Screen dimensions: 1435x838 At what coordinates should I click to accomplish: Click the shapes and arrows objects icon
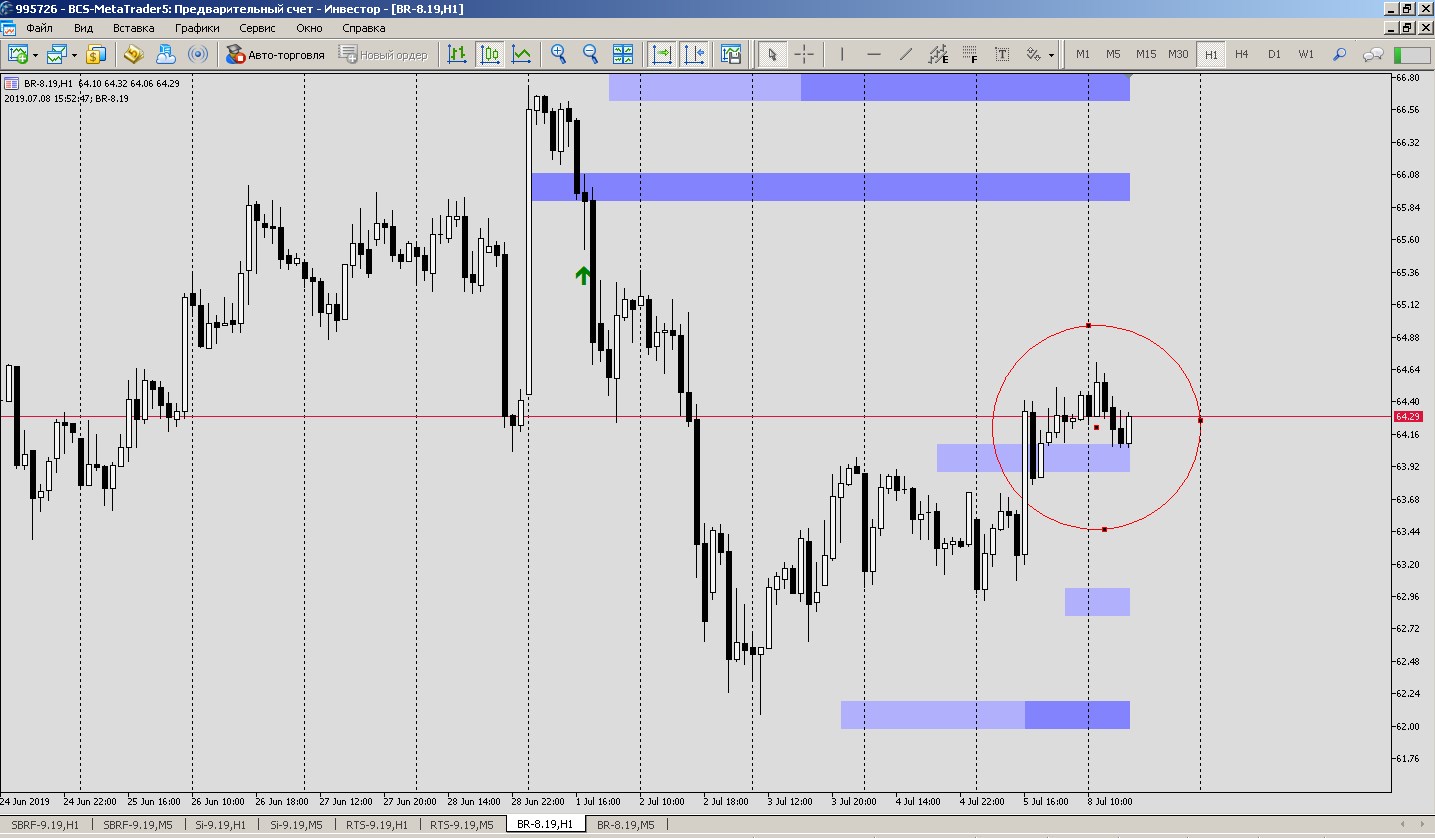[1034, 54]
